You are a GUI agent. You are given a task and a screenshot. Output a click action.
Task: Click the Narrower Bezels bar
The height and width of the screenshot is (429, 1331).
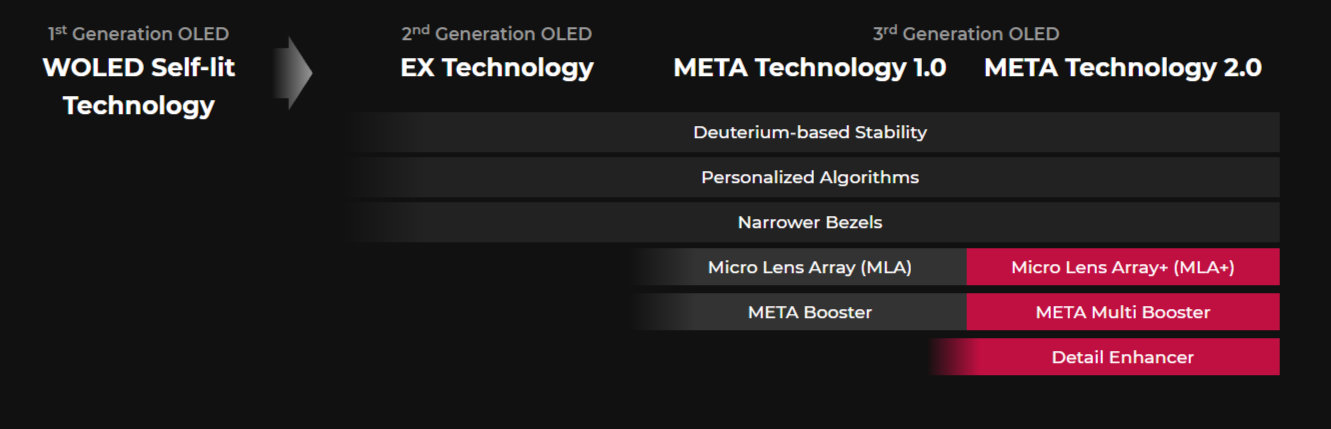pyautogui.click(x=810, y=222)
